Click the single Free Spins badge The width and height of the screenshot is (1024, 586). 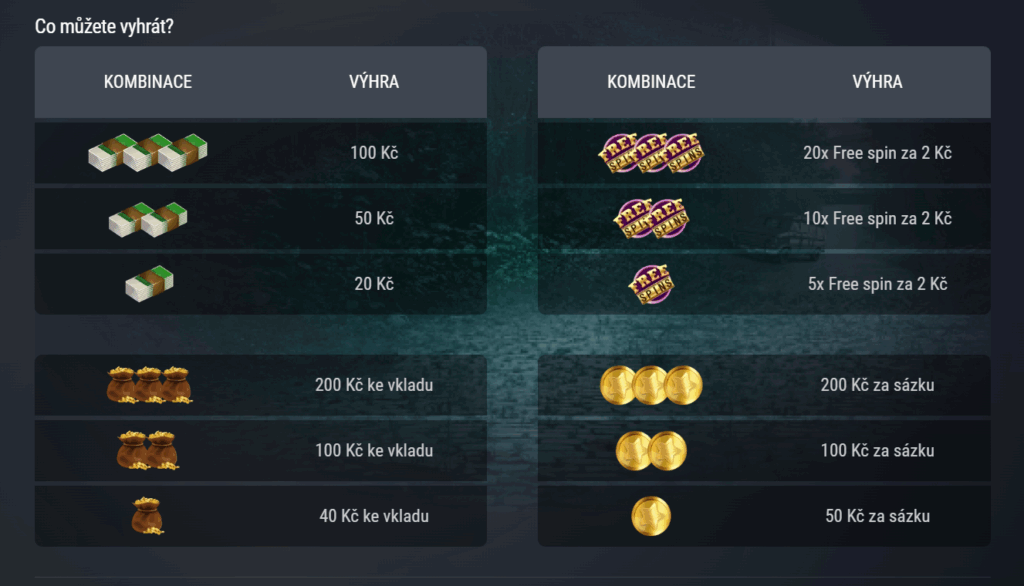[x=651, y=284]
